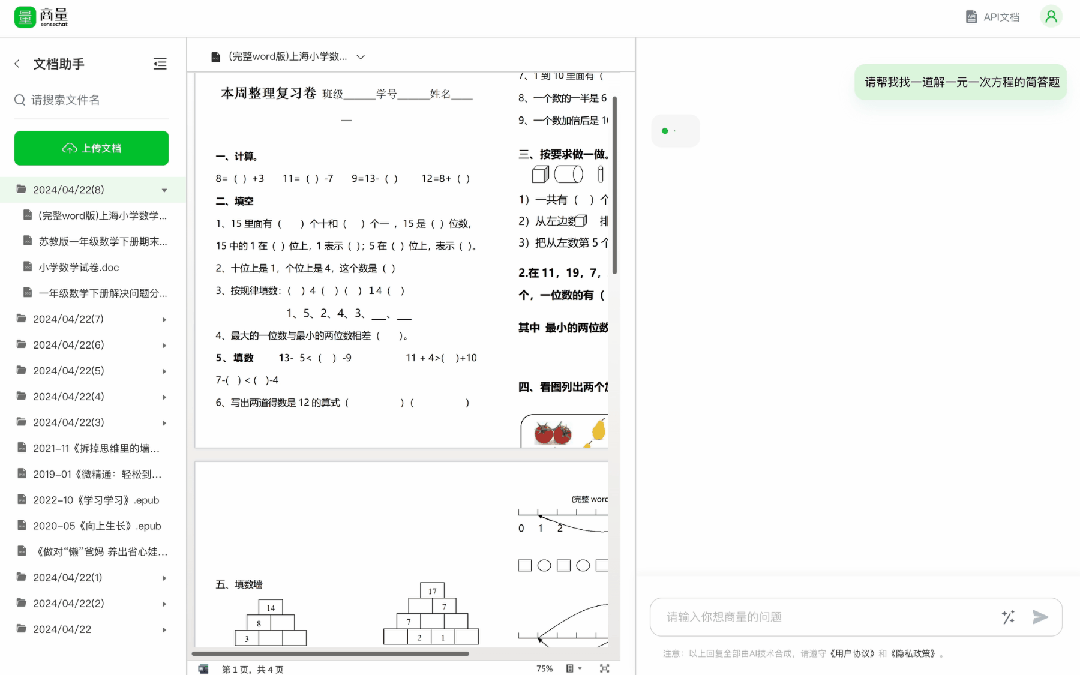The image size is (1080, 675).
Task: Open the zoom level 75% control
Action: pyautogui.click(x=545, y=668)
